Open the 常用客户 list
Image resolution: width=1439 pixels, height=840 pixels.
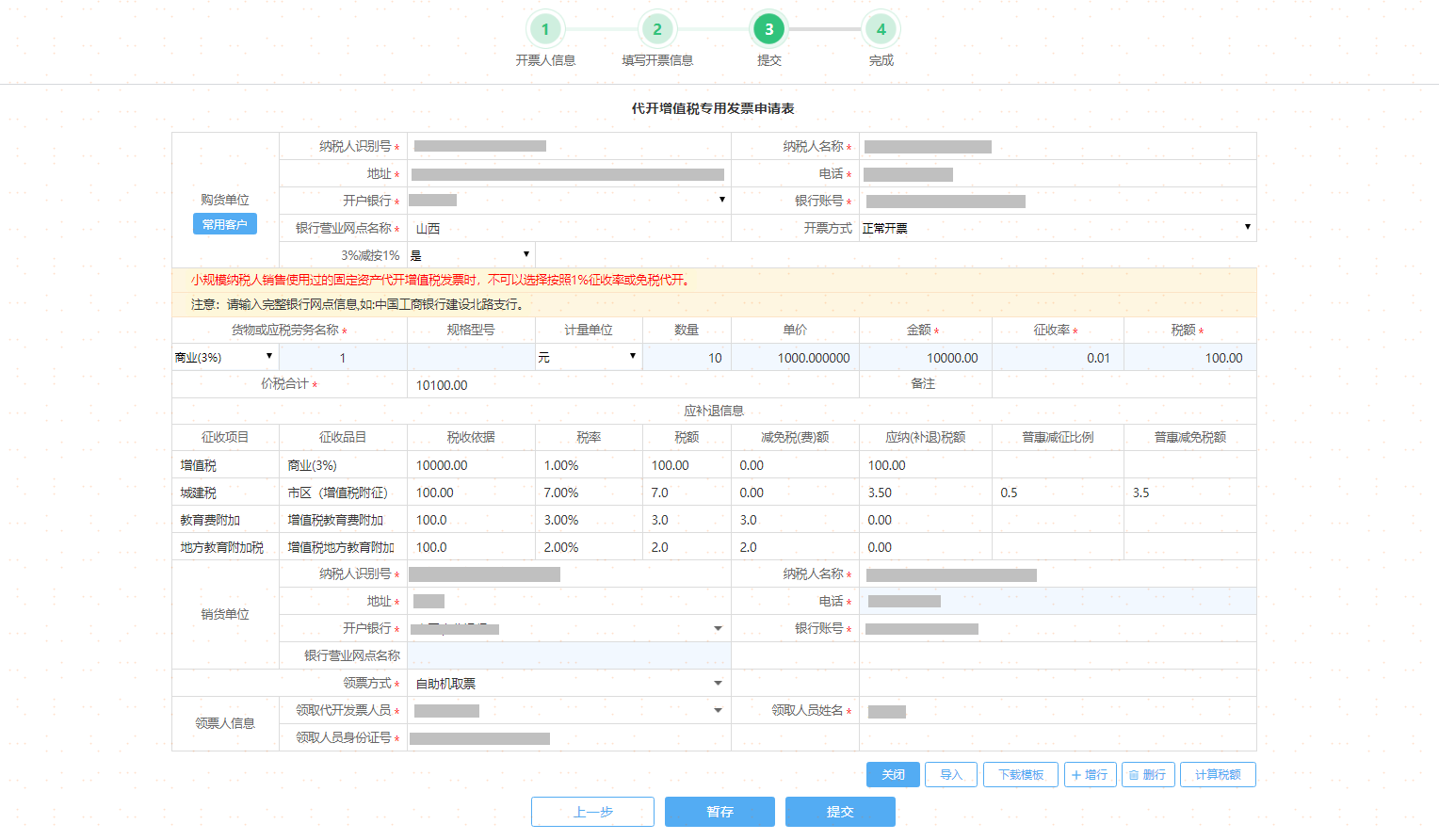point(225,224)
